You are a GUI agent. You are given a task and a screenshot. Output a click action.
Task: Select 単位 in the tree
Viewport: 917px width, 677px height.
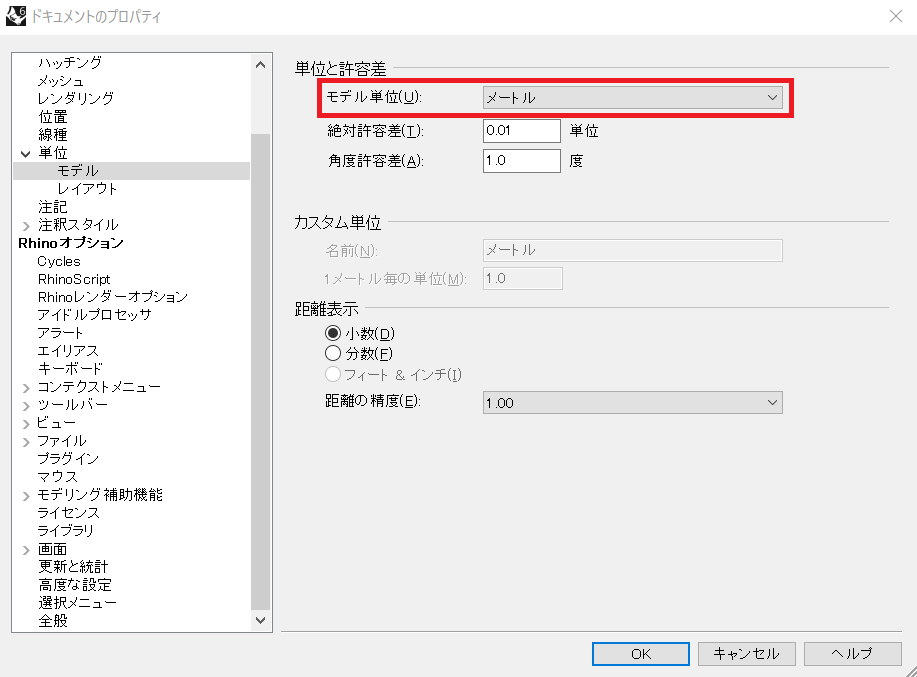coord(53,153)
